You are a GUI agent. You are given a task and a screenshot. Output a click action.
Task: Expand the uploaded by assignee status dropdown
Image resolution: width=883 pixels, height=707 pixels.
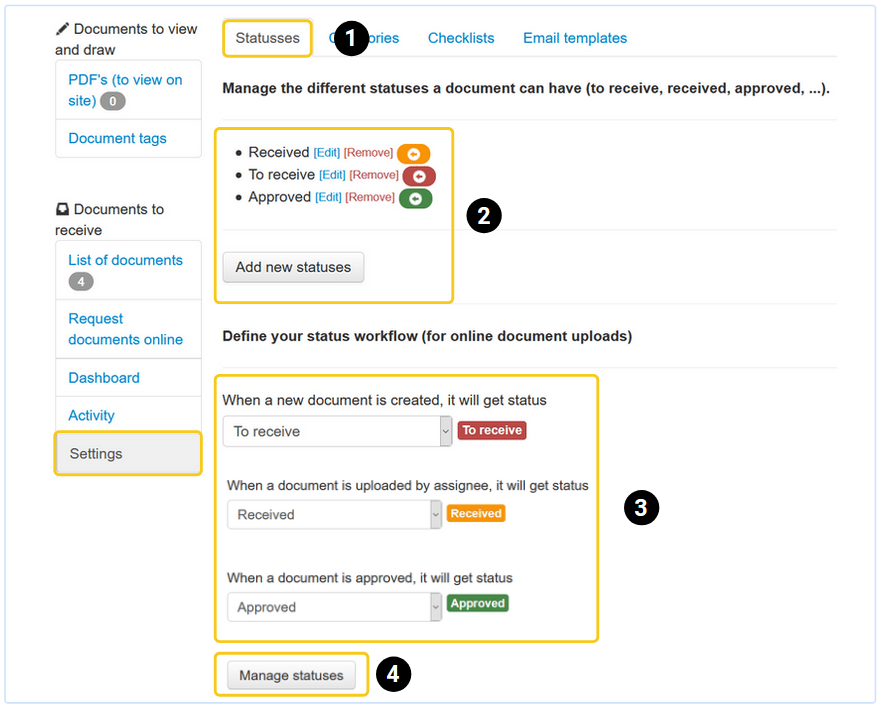pyautogui.click(x=334, y=514)
